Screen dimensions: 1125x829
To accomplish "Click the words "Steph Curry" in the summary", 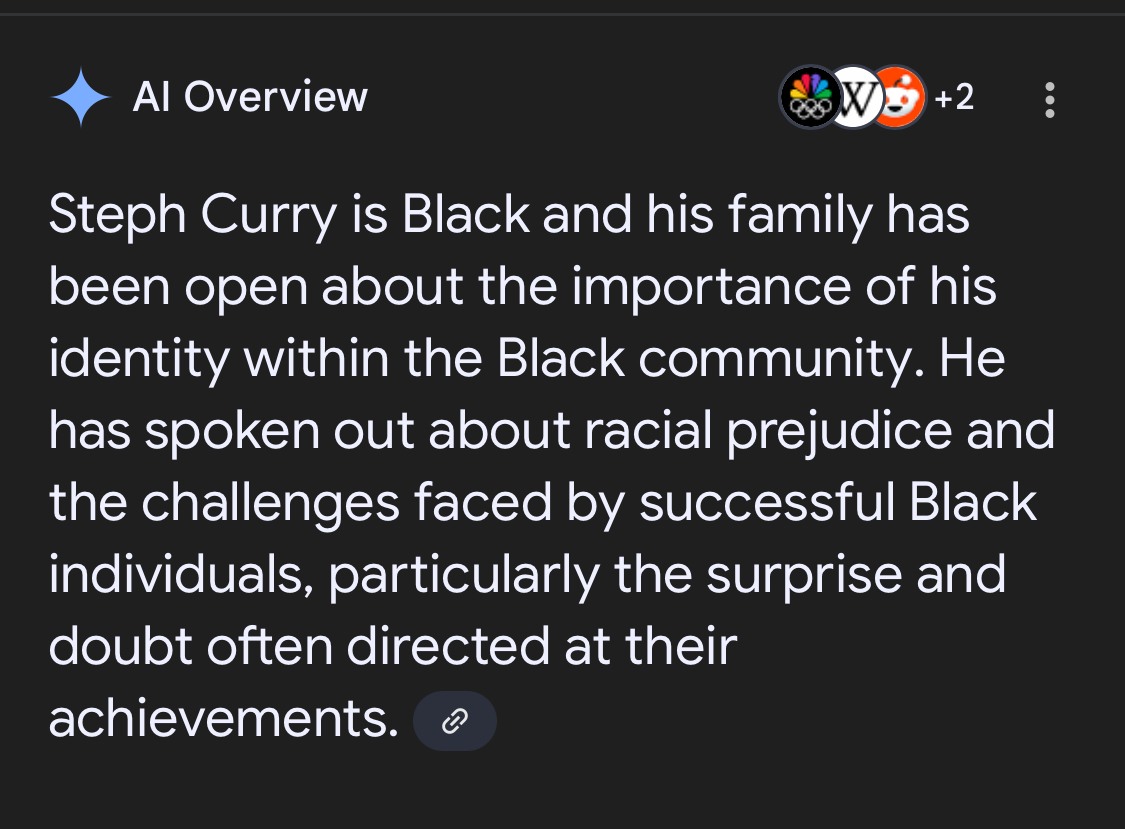I will coord(193,215).
